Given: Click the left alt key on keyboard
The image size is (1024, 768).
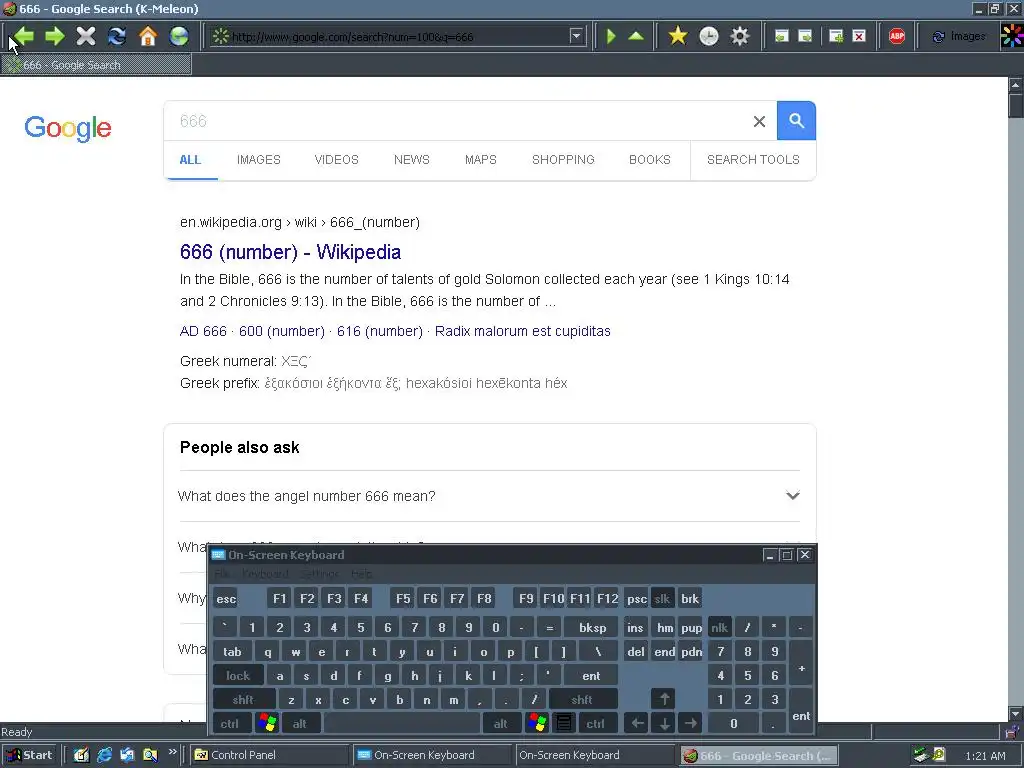Looking at the screenshot, I should point(300,724).
